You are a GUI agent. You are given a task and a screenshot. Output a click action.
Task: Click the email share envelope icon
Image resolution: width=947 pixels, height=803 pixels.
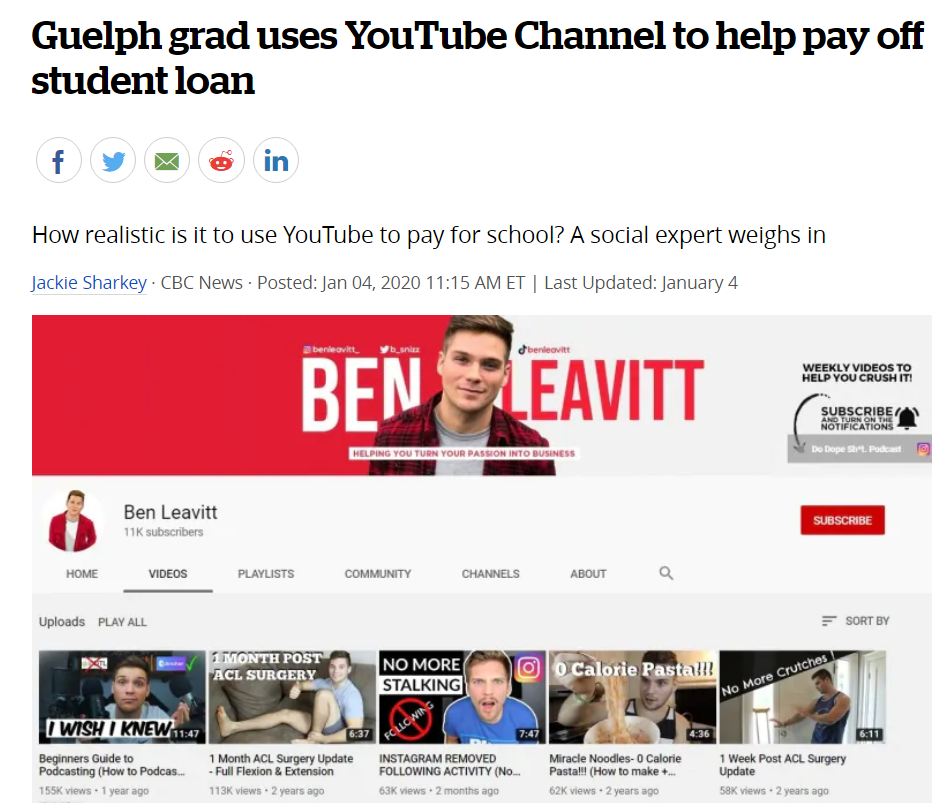tap(167, 161)
